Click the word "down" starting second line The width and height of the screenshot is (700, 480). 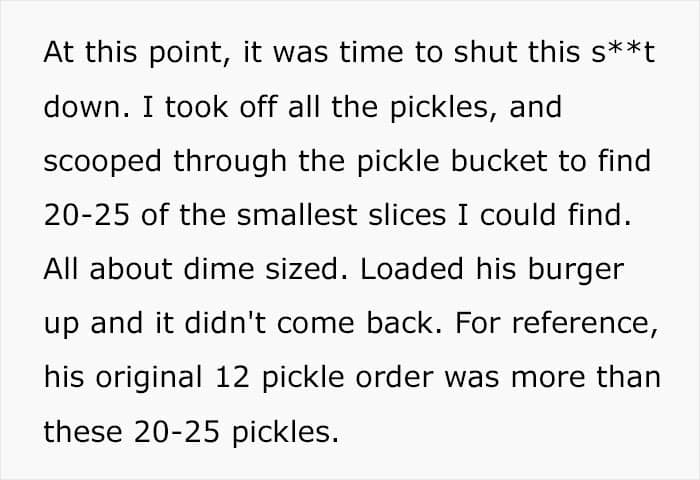[76, 107]
